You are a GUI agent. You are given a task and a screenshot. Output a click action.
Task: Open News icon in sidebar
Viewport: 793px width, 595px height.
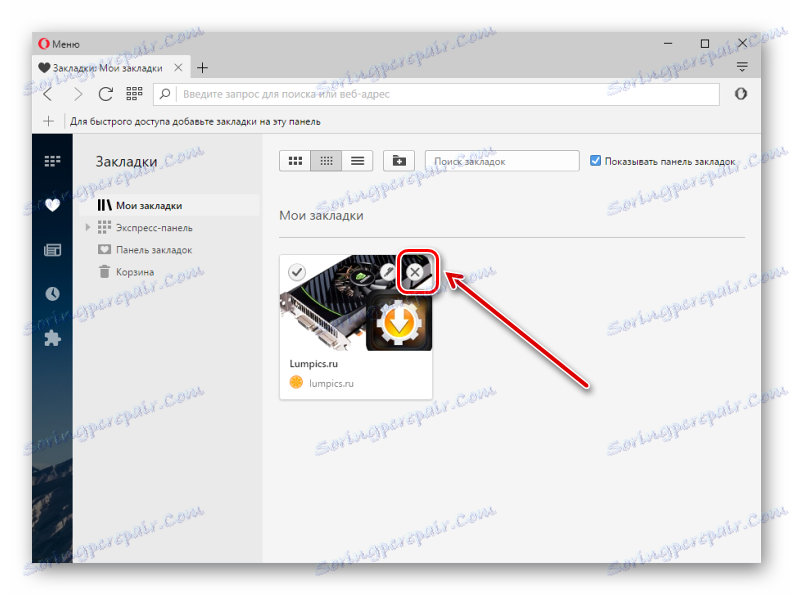pos(52,249)
